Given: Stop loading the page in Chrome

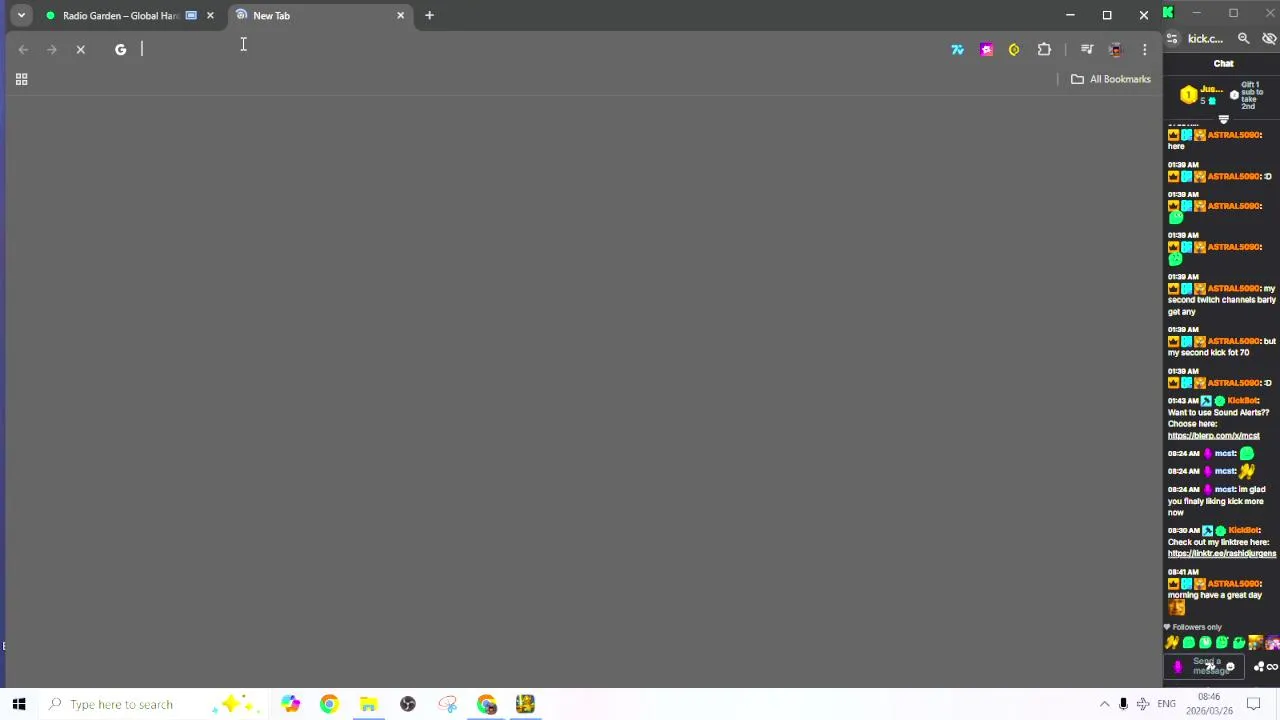Looking at the screenshot, I should (81, 49).
